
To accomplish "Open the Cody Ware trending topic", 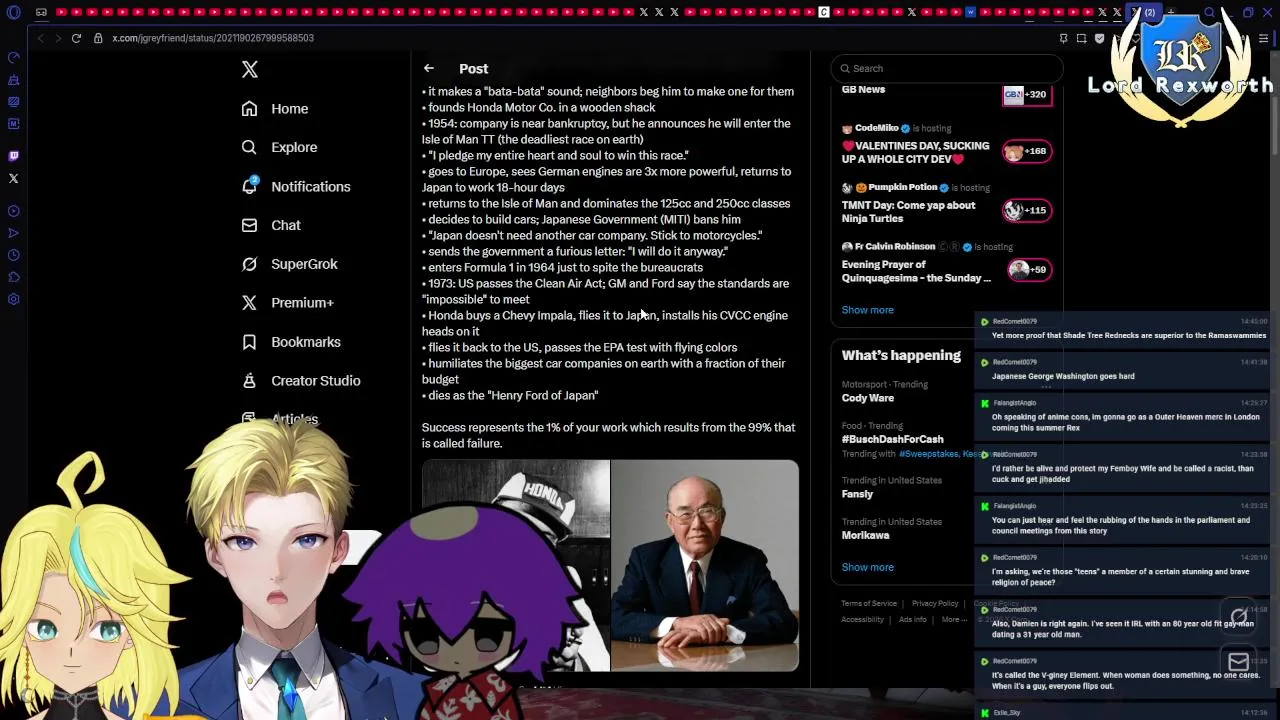I will (868, 398).
